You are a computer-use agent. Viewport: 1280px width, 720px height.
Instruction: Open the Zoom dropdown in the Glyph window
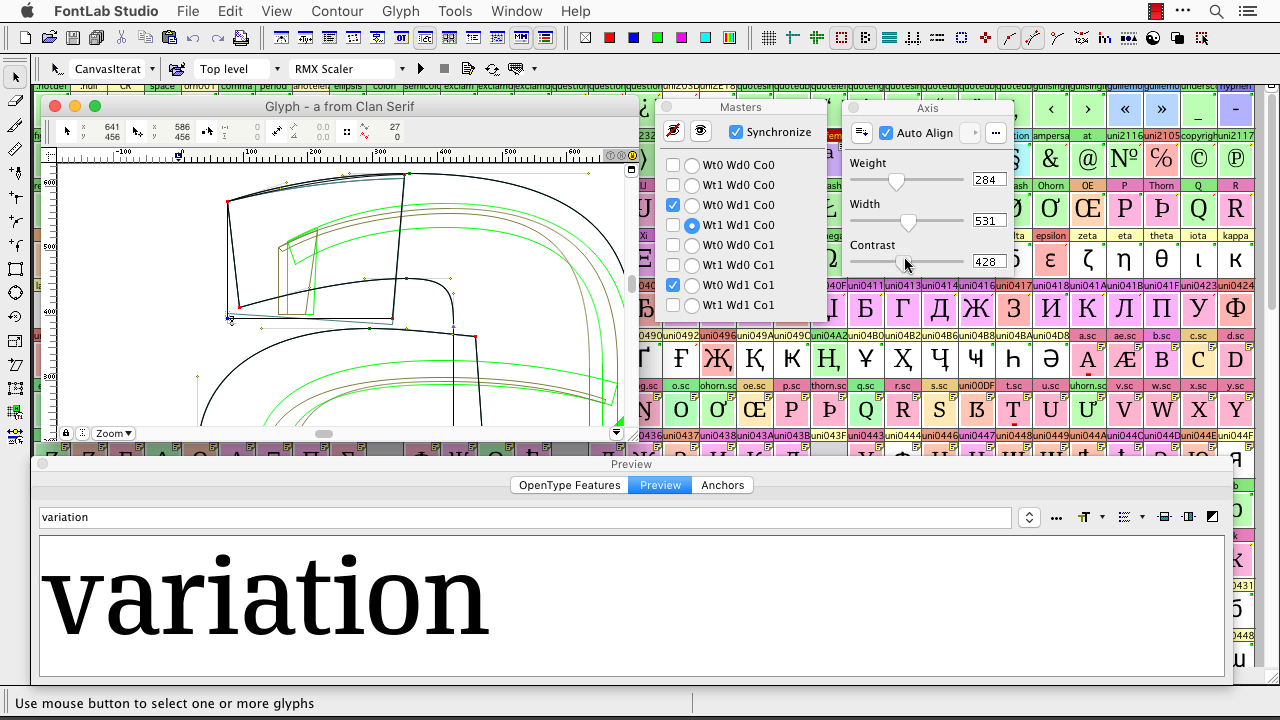112,433
